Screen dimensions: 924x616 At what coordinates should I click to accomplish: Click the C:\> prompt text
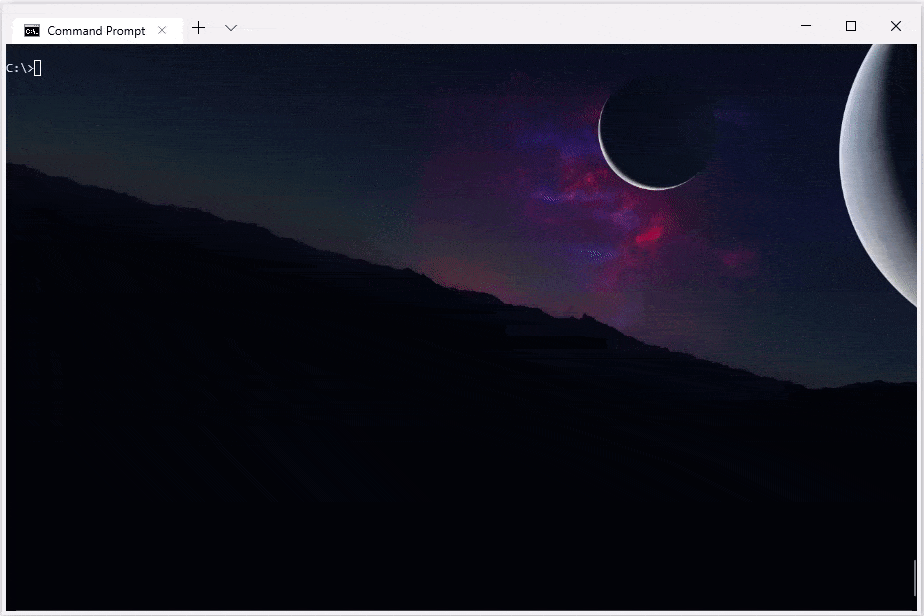point(19,68)
